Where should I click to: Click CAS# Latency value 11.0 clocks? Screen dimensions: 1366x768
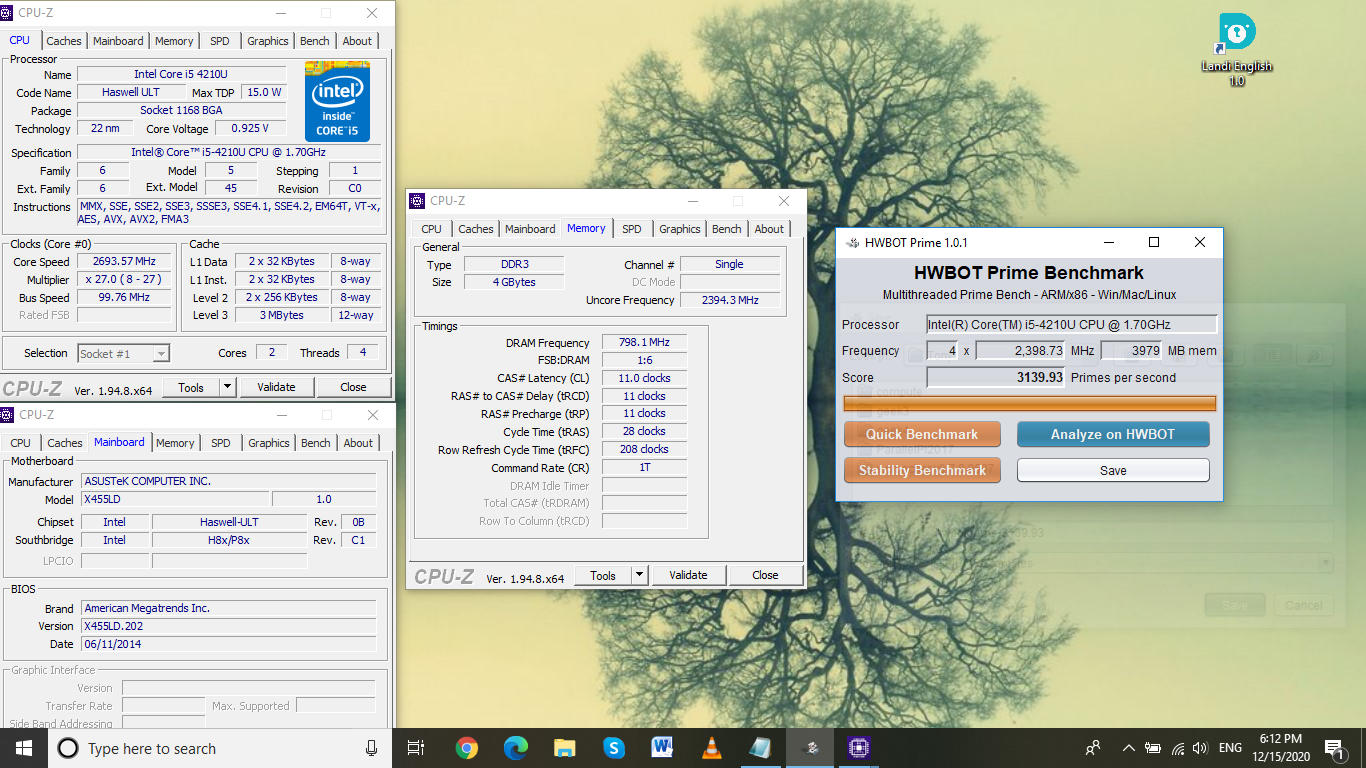point(644,378)
